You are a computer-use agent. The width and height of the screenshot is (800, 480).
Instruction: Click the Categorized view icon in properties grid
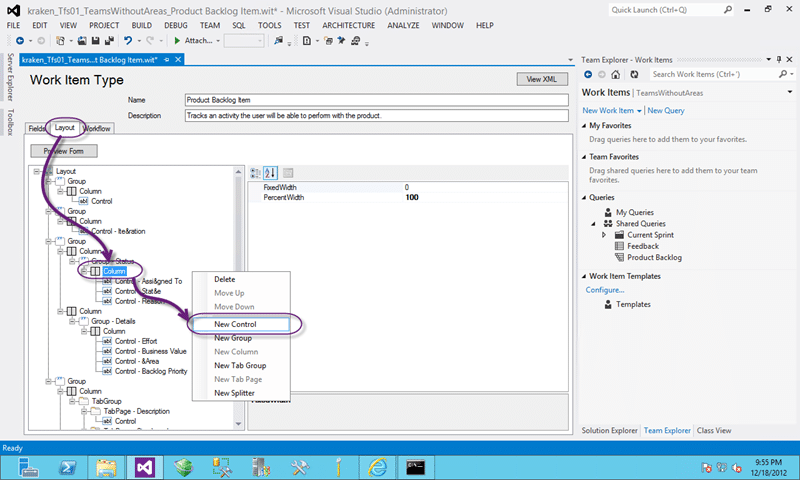(255, 173)
